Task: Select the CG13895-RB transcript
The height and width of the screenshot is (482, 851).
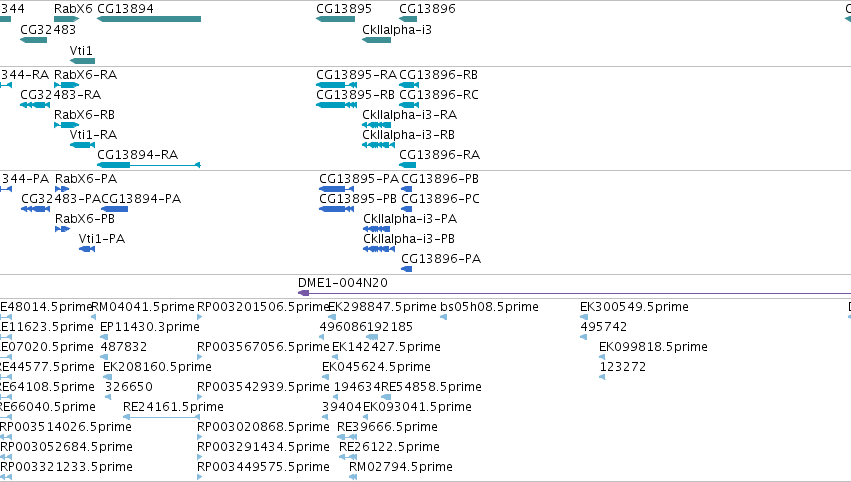Action: tap(336, 105)
